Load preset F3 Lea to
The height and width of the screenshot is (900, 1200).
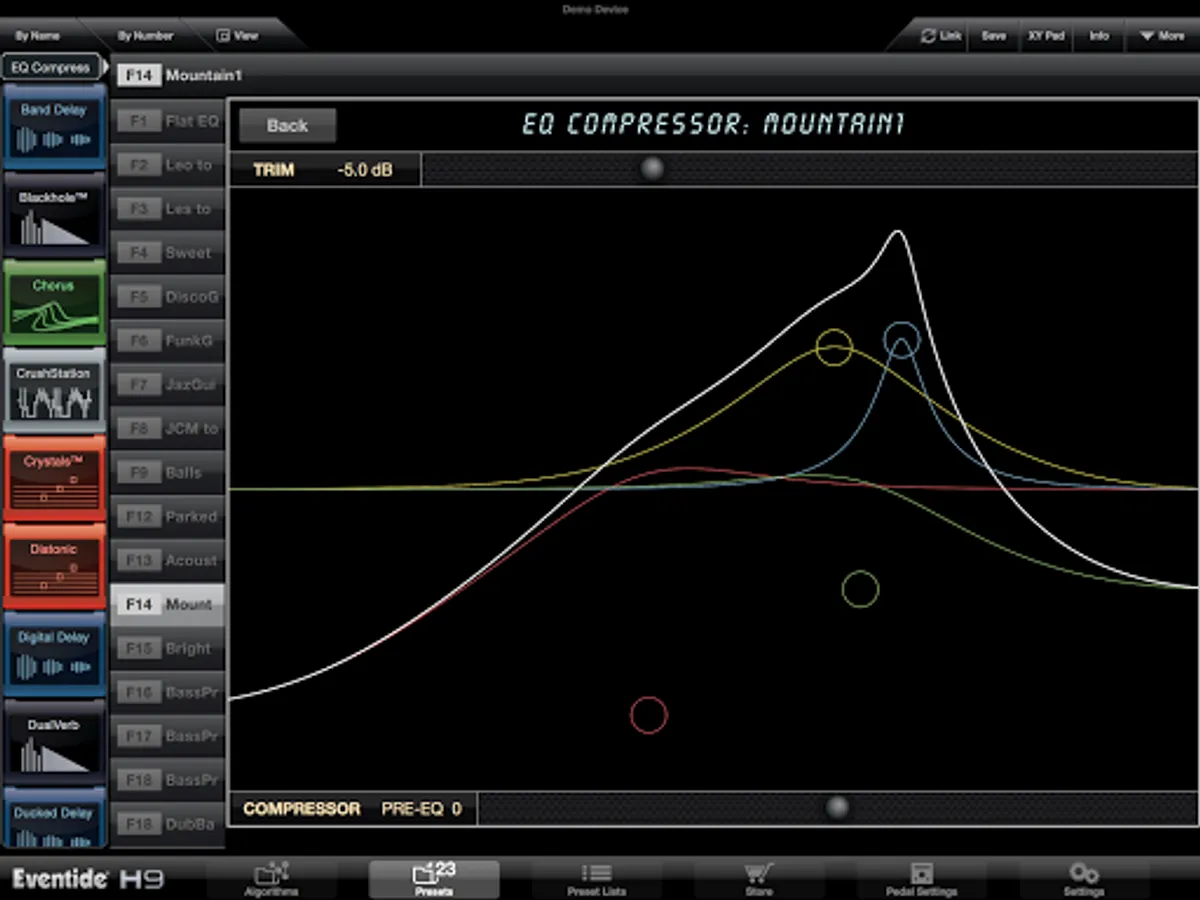point(168,209)
